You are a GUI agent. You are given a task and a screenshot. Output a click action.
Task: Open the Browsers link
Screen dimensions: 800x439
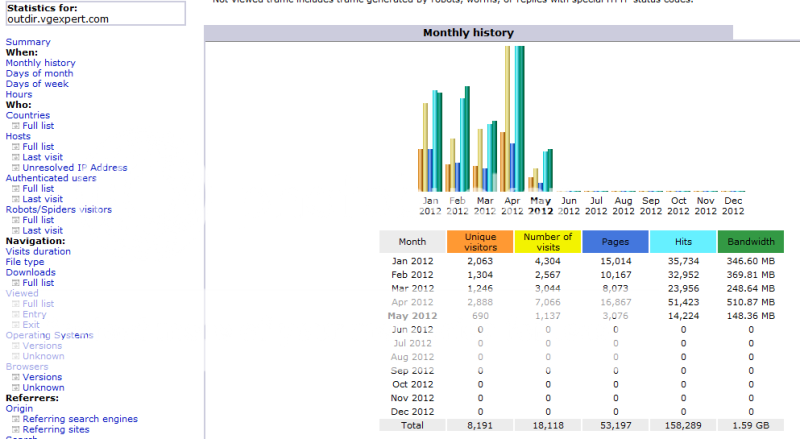[27, 367]
